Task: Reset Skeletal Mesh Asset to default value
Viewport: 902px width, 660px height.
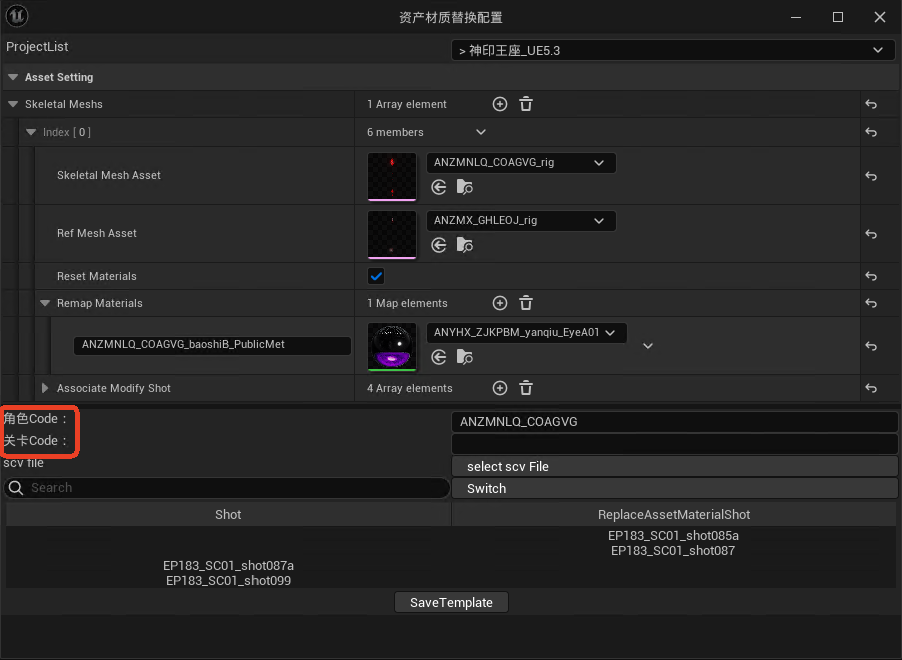Action: point(871,176)
